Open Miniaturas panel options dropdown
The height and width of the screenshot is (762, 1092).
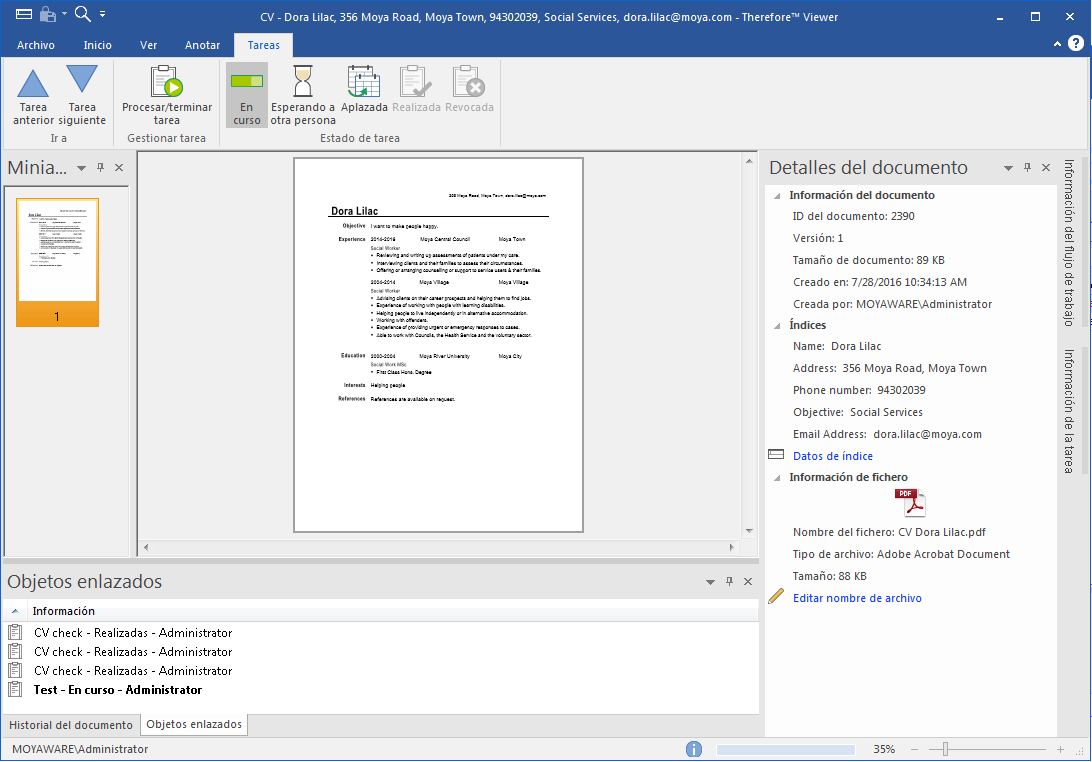(81, 168)
